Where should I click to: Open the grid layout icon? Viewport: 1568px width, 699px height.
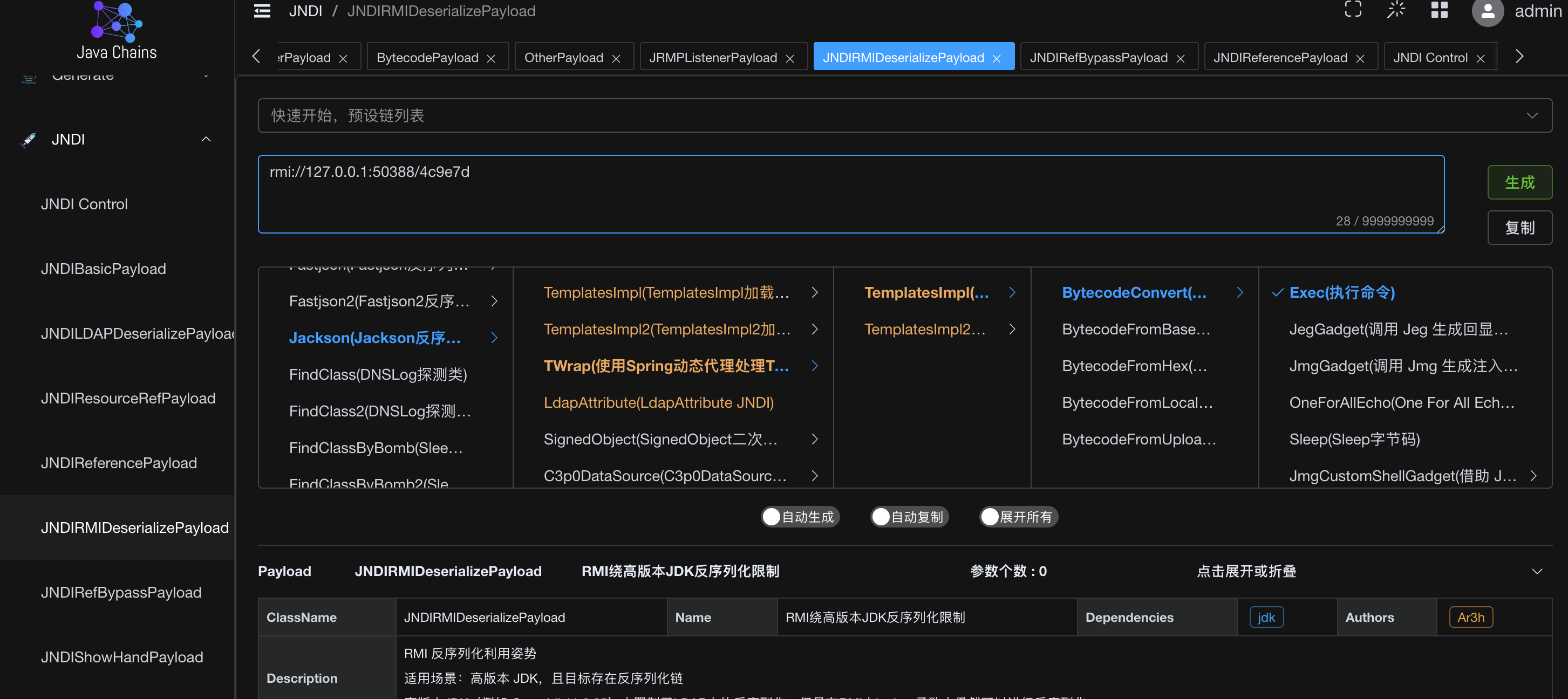click(x=1439, y=10)
